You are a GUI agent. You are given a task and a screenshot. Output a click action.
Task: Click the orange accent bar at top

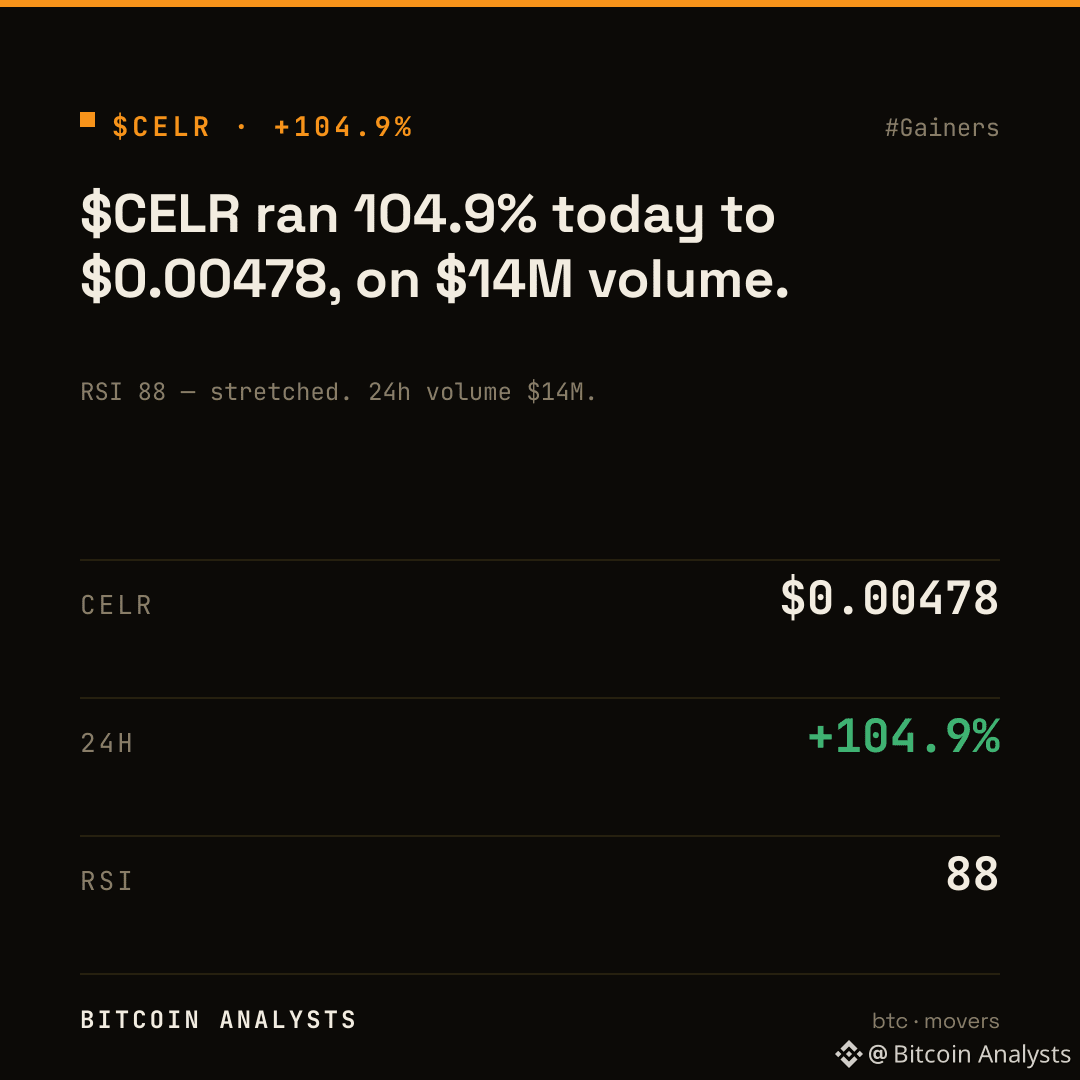(540, 3)
